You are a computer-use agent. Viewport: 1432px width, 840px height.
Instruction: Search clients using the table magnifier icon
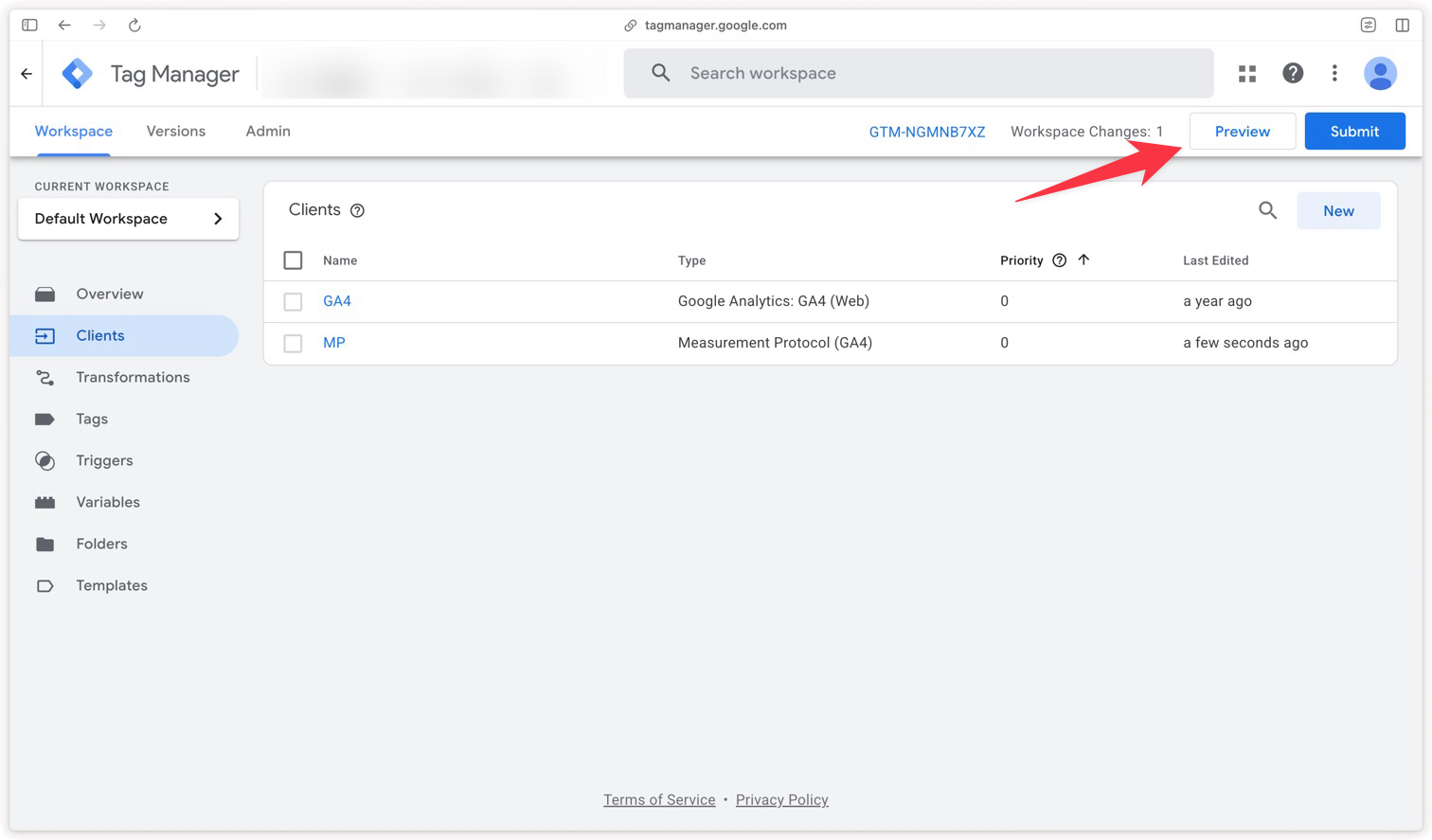click(x=1267, y=210)
